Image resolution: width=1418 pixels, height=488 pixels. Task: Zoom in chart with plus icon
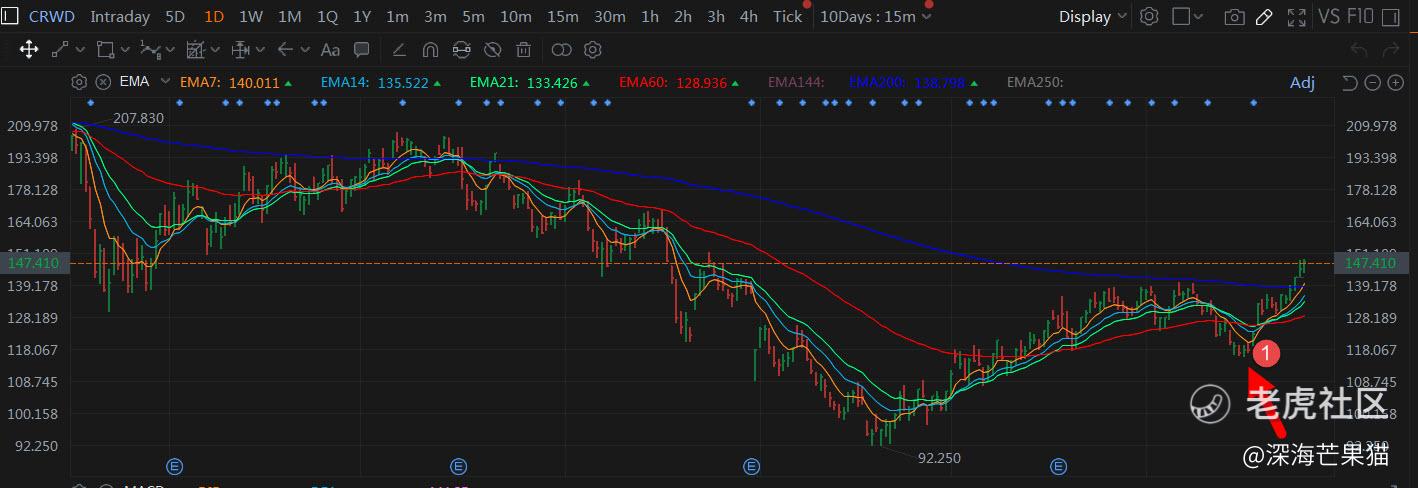click(x=1394, y=82)
